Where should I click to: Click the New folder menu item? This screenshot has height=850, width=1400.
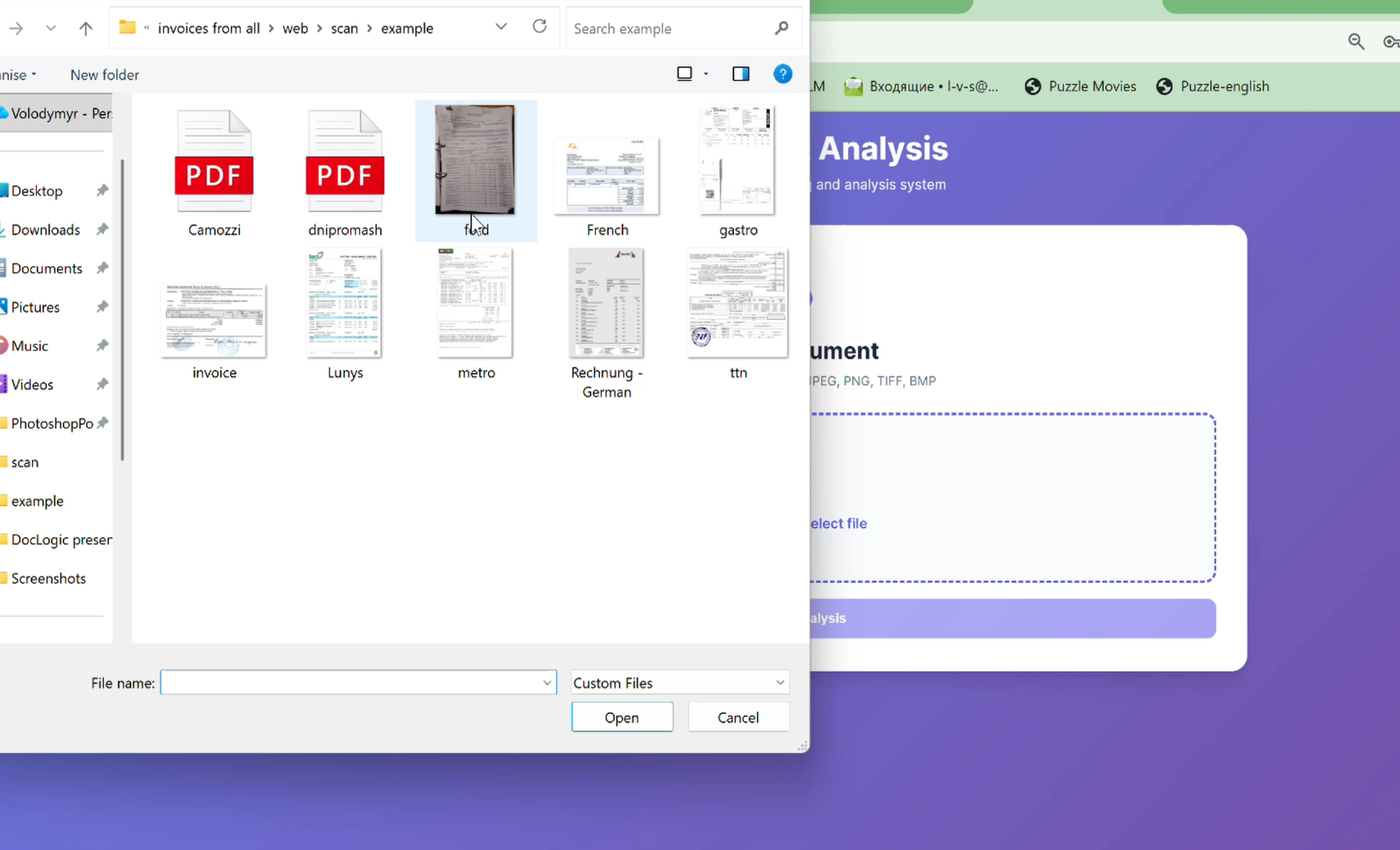(x=105, y=75)
